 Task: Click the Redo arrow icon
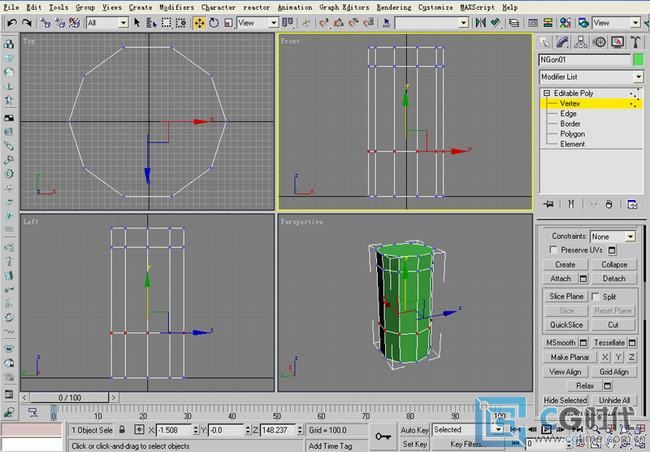point(27,23)
